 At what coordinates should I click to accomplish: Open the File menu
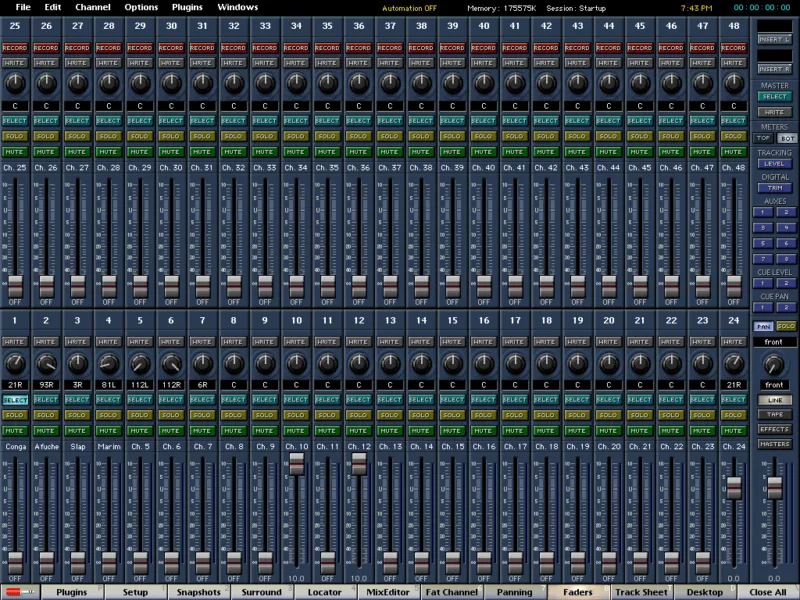pyautogui.click(x=23, y=7)
